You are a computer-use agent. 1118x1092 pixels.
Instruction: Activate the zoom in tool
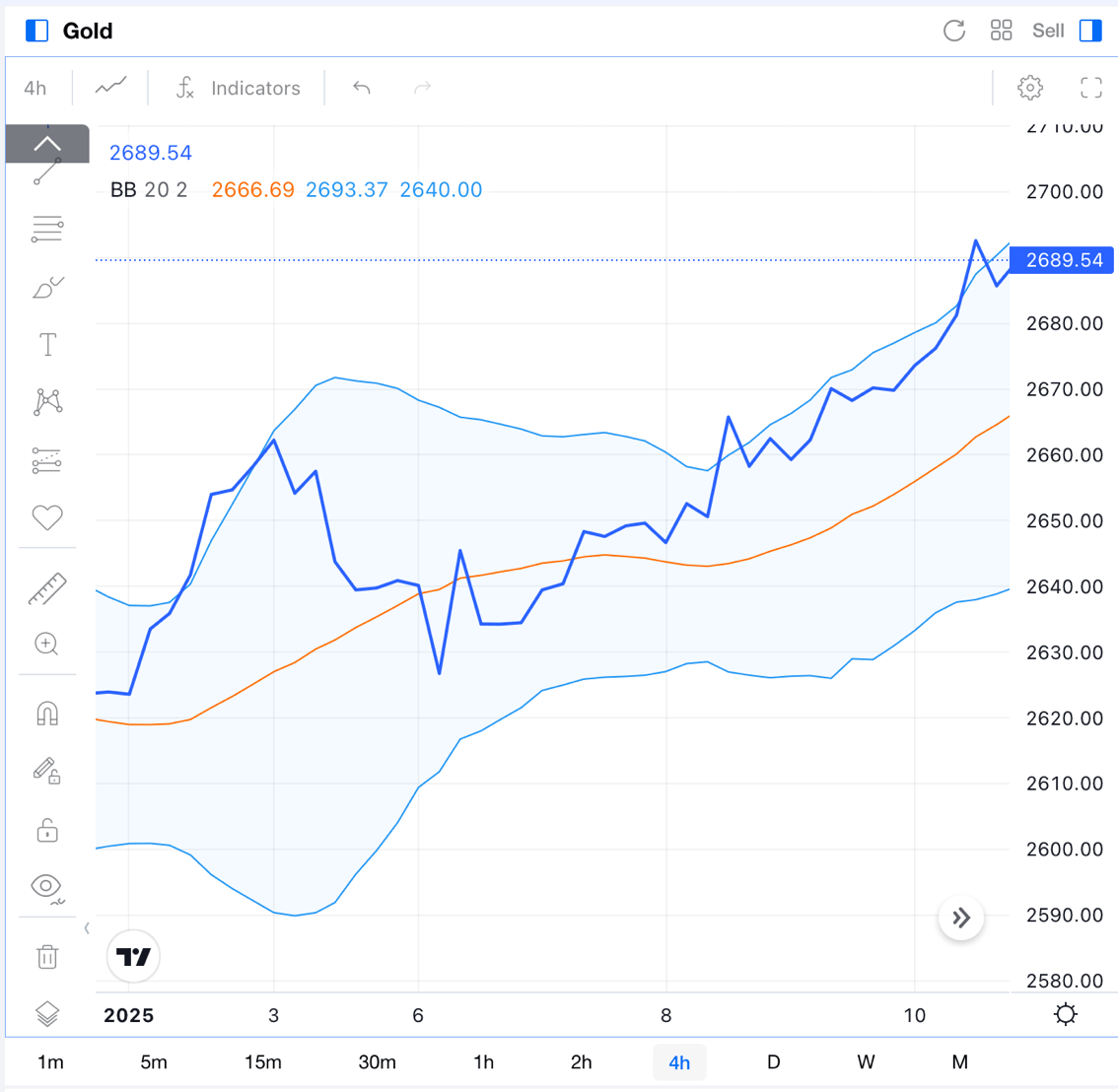[47, 645]
